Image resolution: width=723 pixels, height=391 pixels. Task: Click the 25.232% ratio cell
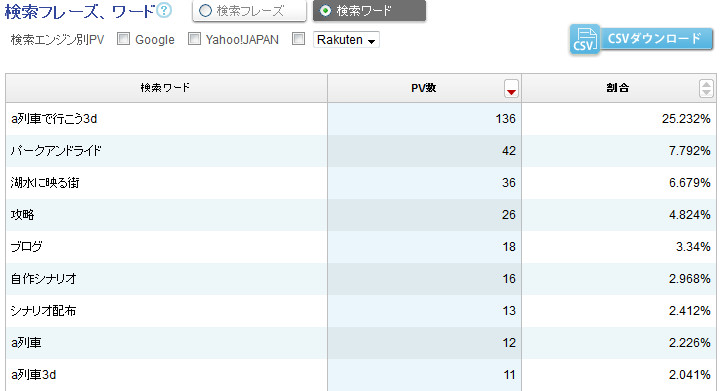point(619,119)
